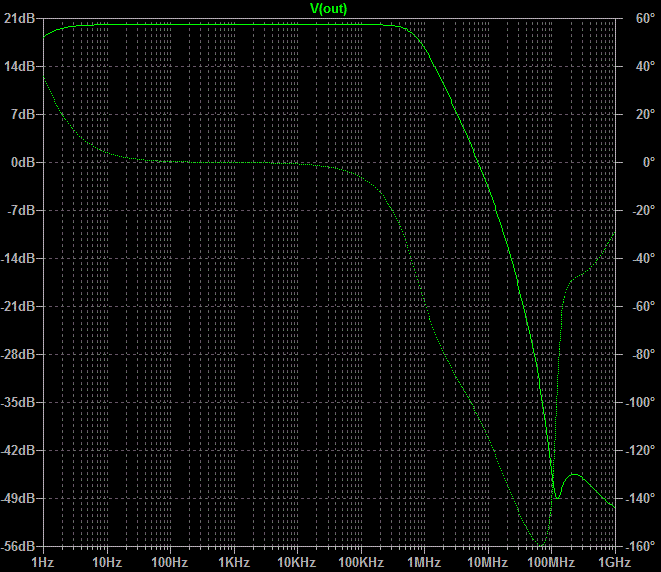
Task: Click the 7dB magnitude axis label
Action: coord(23,114)
